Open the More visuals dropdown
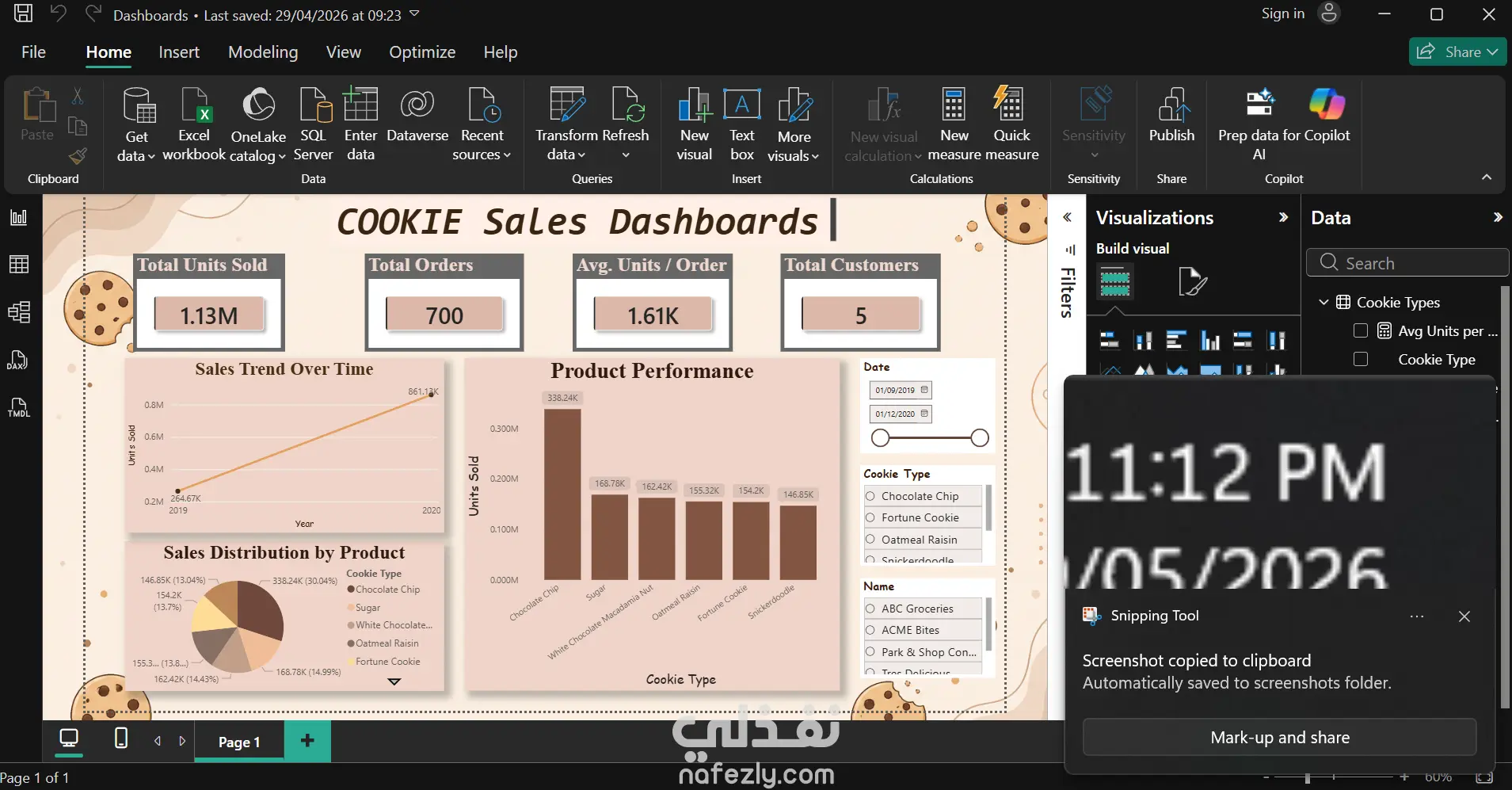The height and width of the screenshot is (790, 1512). [814, 156]
